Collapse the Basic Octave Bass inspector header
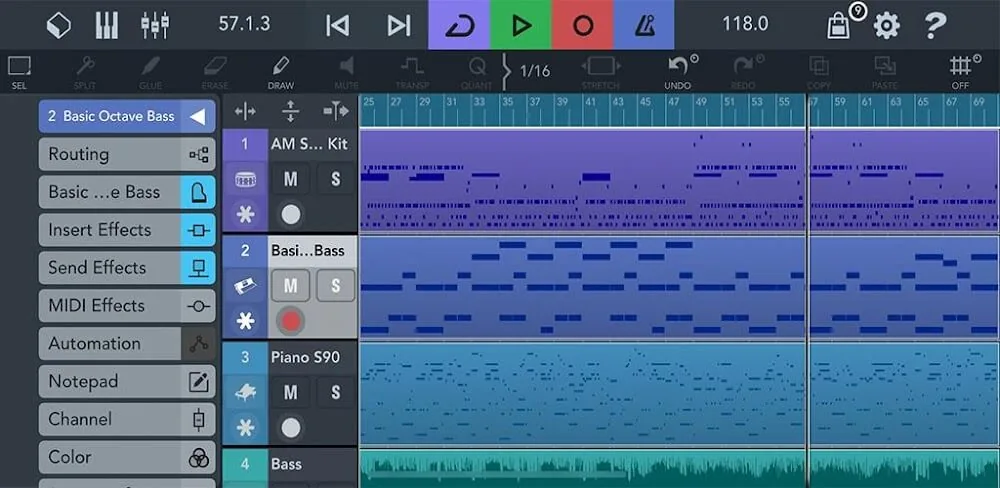This screenshot has height=488, width=1000. tap(127, 116)
